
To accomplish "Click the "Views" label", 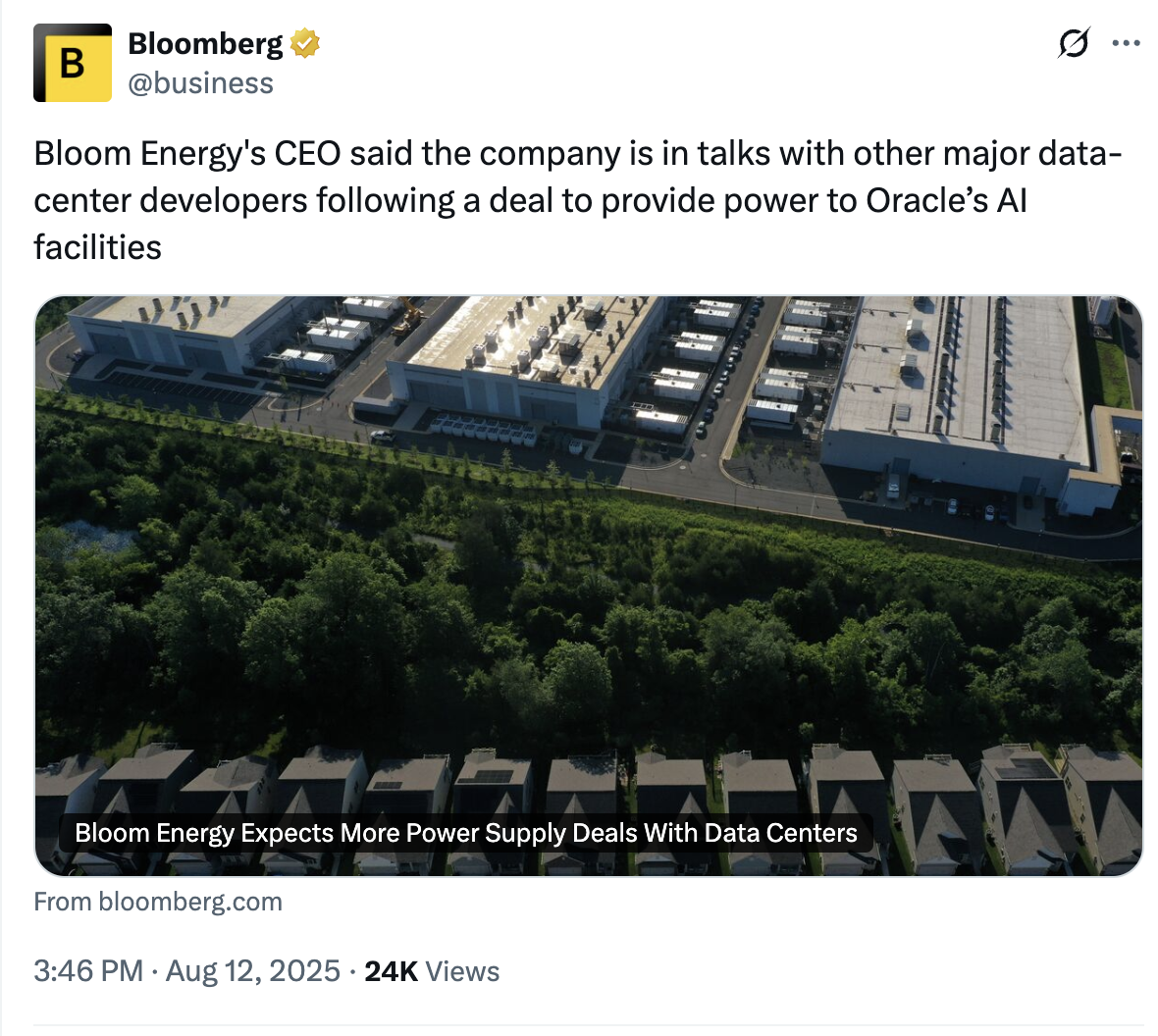I will [x=462, y=971].
